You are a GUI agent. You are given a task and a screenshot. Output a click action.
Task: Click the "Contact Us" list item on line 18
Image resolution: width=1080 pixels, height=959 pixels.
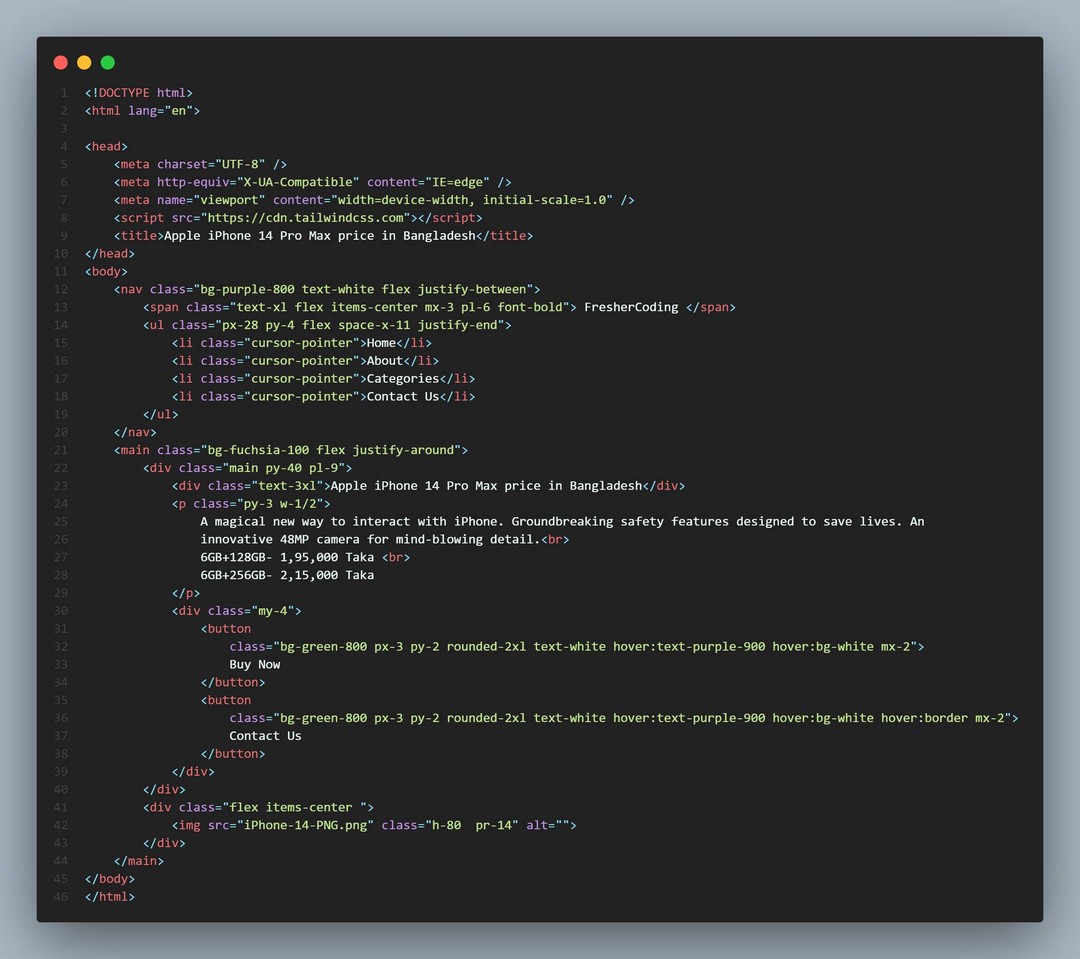tap(402, 397)
